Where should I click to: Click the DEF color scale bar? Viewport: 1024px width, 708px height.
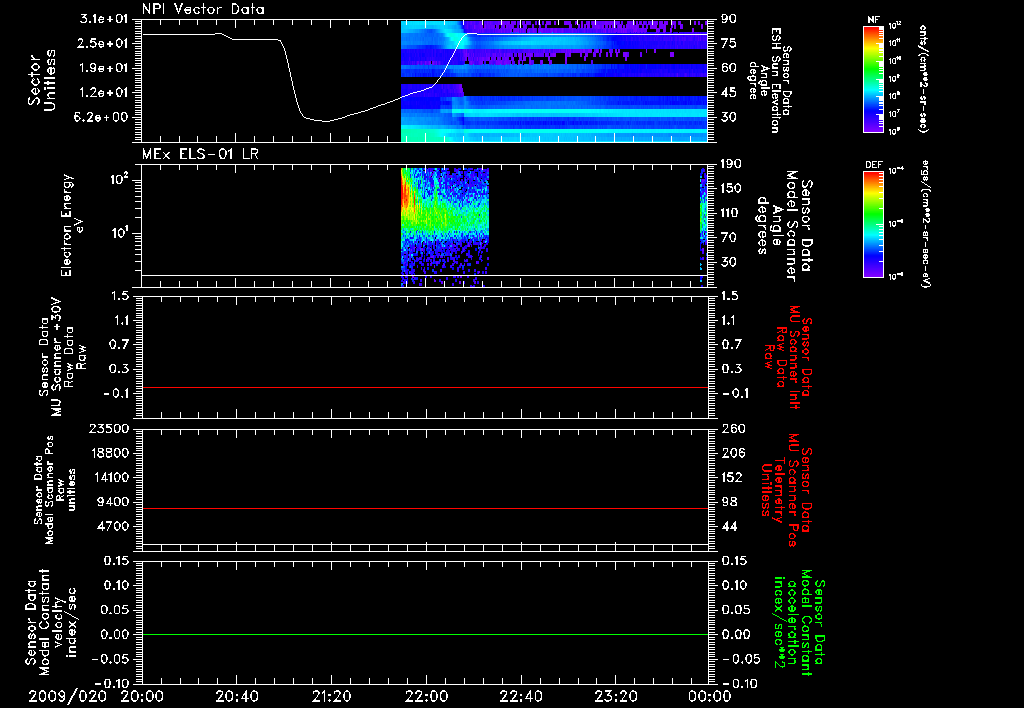coord(873,224)
